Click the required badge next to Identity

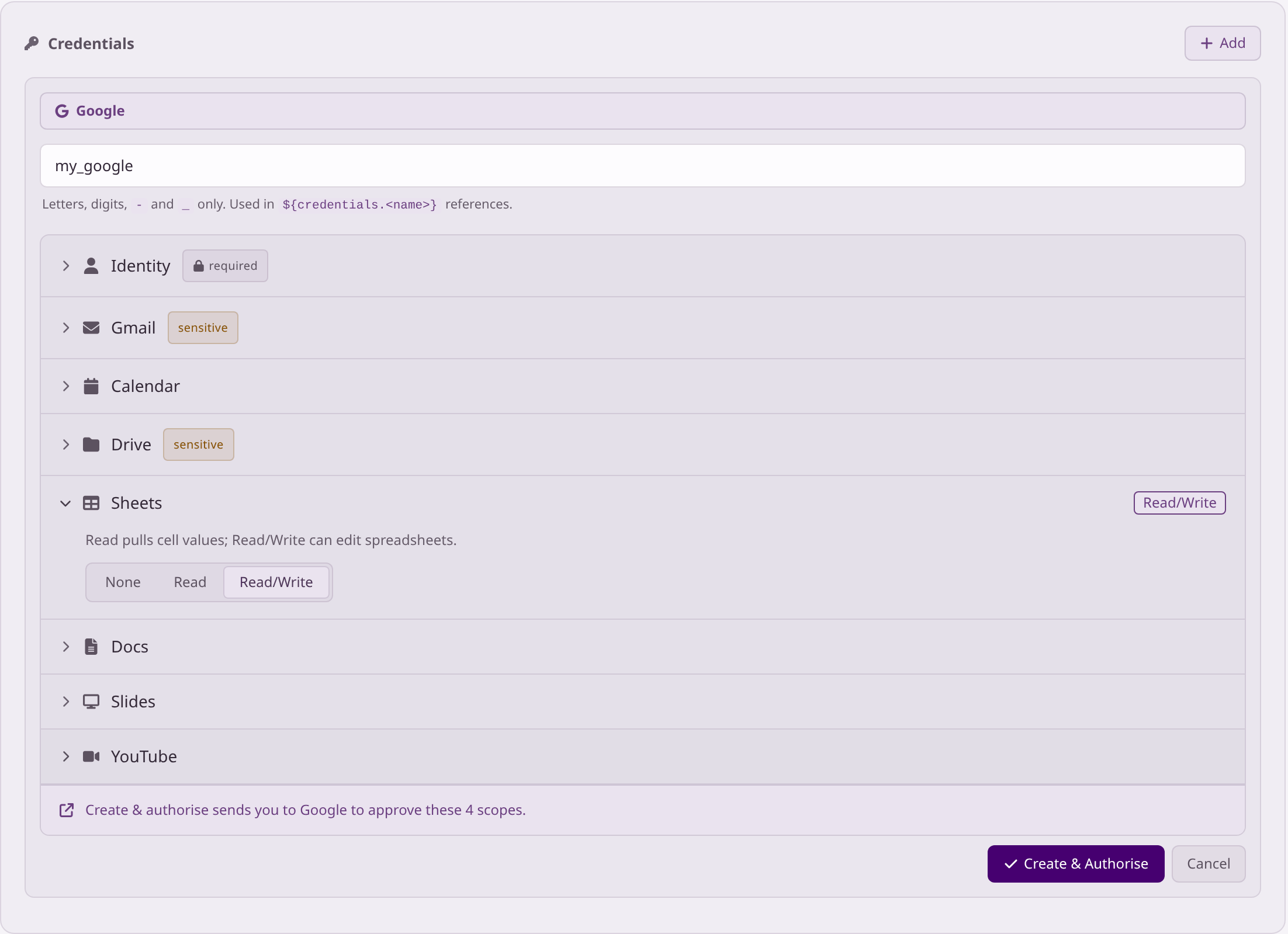225,266
